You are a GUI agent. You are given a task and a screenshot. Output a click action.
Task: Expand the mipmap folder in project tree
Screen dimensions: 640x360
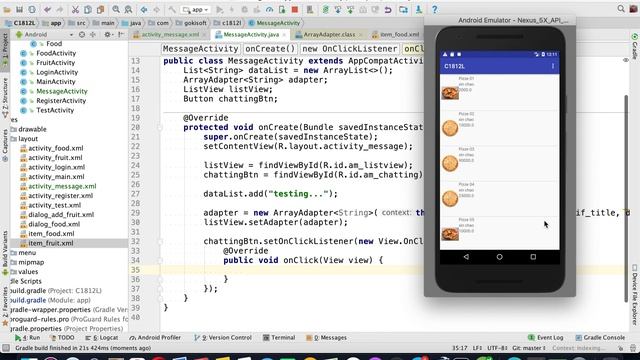pos(31,262)
